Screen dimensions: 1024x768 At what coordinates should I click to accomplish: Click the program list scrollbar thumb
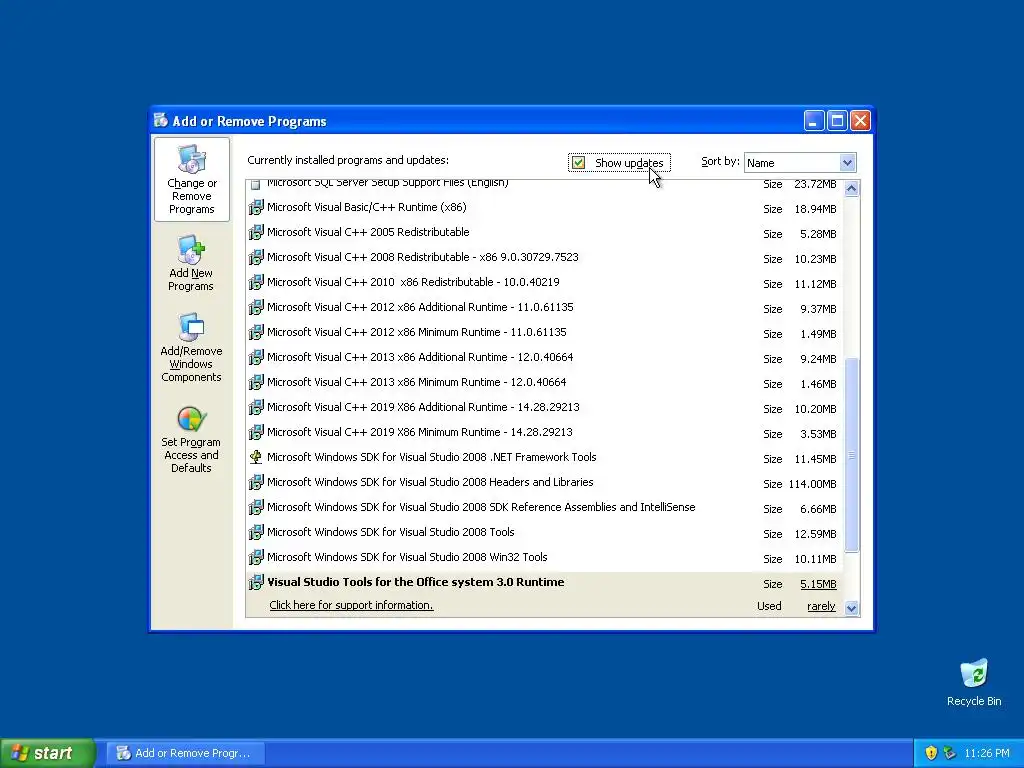[x=851, y=455]
